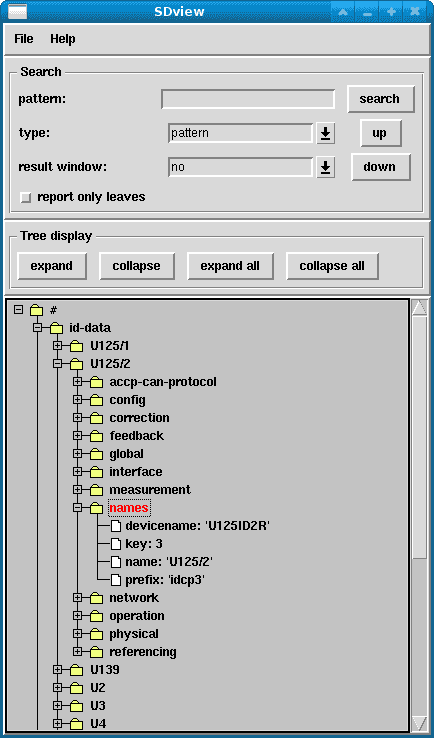Viewport: 434px width, 738px height.
Task: Click the U125/1 folder icon
Action: coord(76,346)
